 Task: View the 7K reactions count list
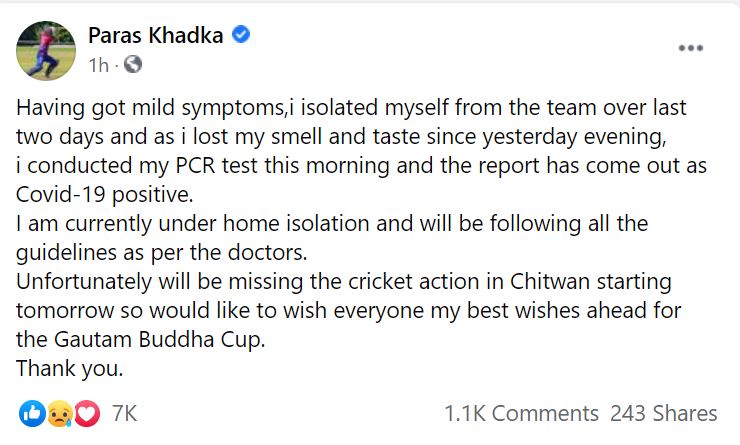point(124,413)
